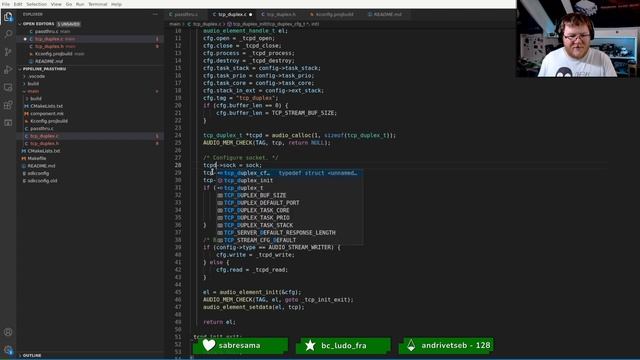Click the 'return el;' code line
640x360 pixels.
[x=219, y=322]
